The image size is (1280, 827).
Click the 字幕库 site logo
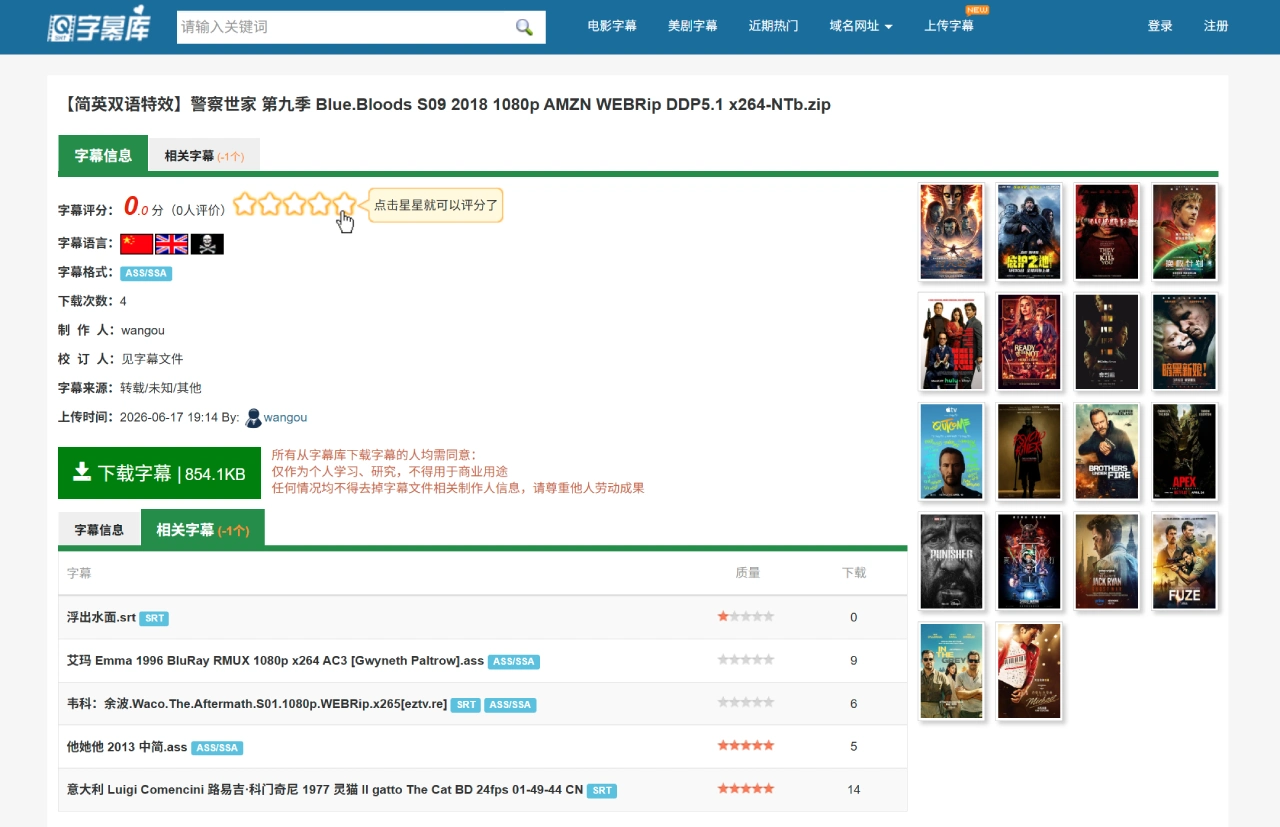pos(98,27)
